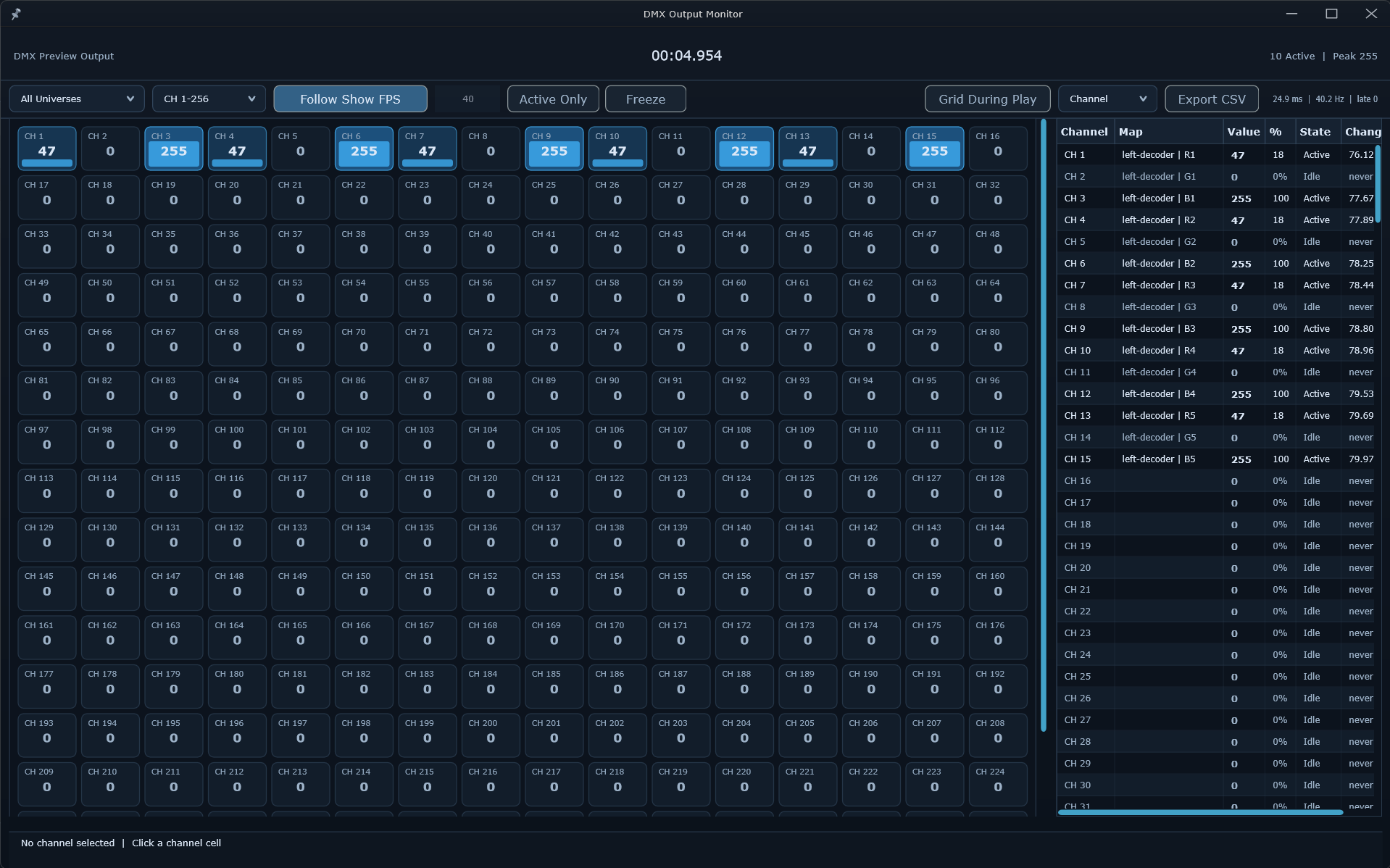Click the DMX Preview Output label
Viewport: 1390px width, 868px height.
point(64,56)
